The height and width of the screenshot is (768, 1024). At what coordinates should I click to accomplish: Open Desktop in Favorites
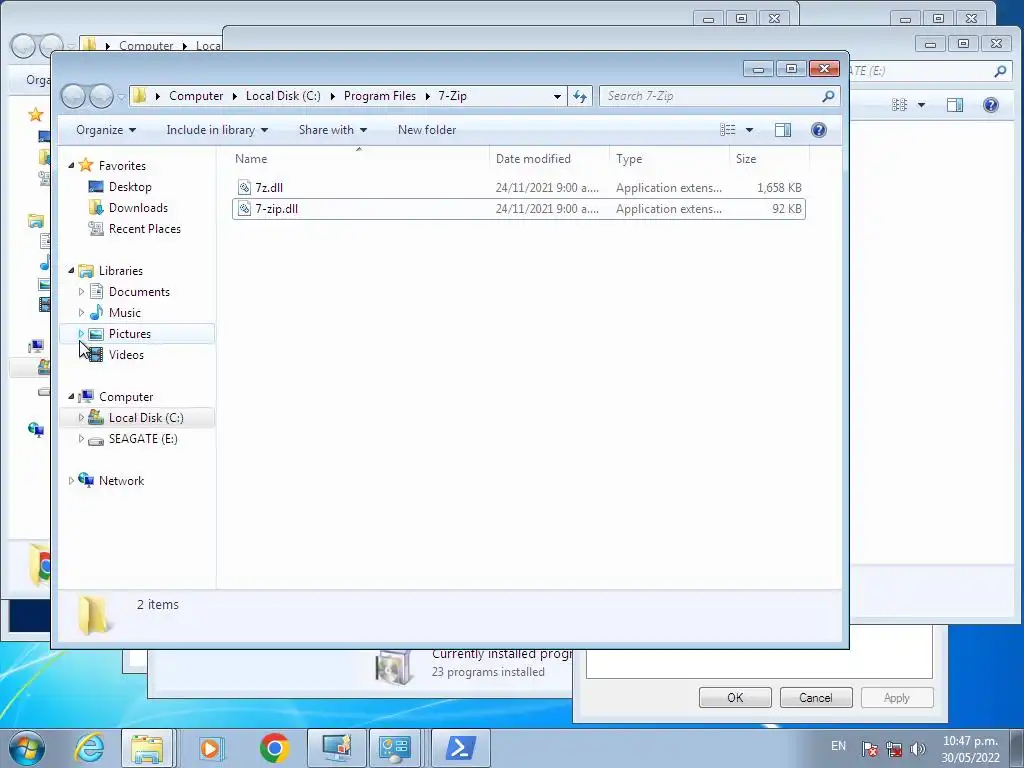pos(130,187)
